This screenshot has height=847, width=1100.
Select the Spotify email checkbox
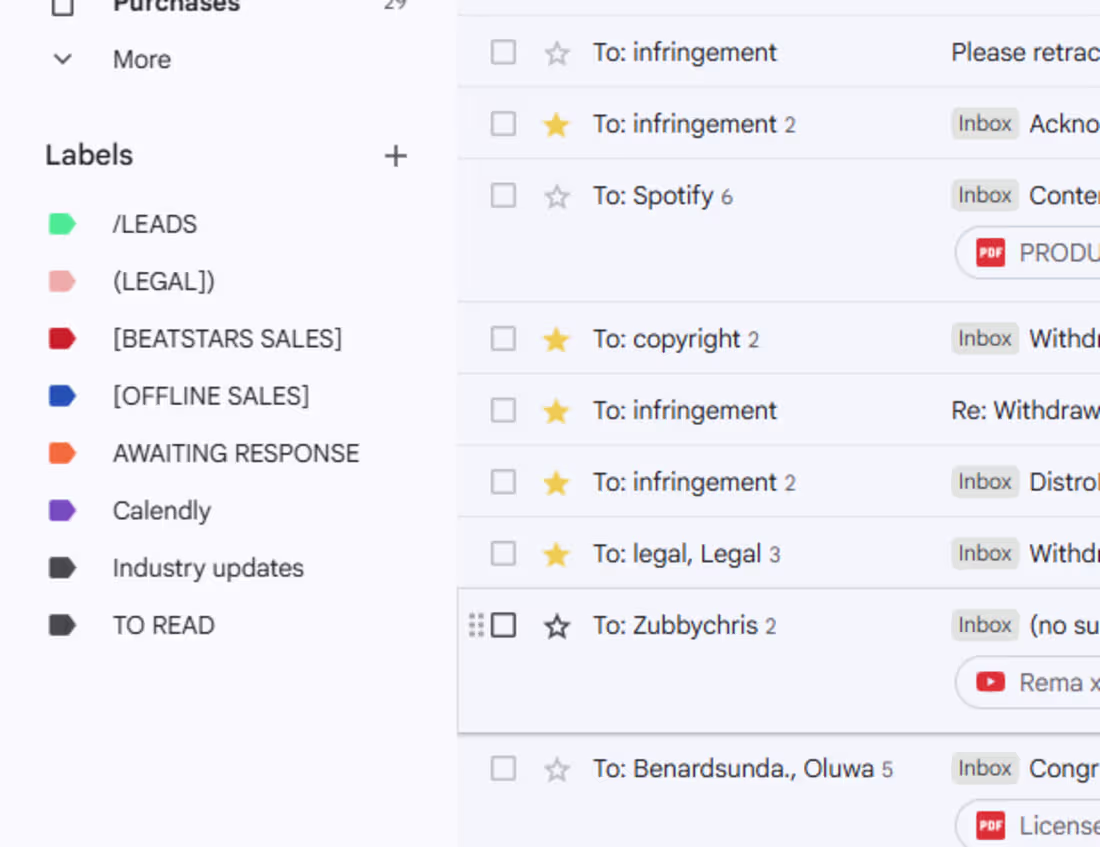[503, 196]
